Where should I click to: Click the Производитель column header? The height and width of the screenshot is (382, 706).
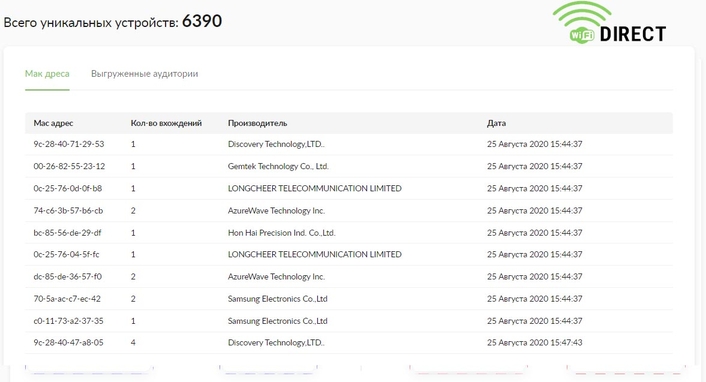(x=258, y=123)
